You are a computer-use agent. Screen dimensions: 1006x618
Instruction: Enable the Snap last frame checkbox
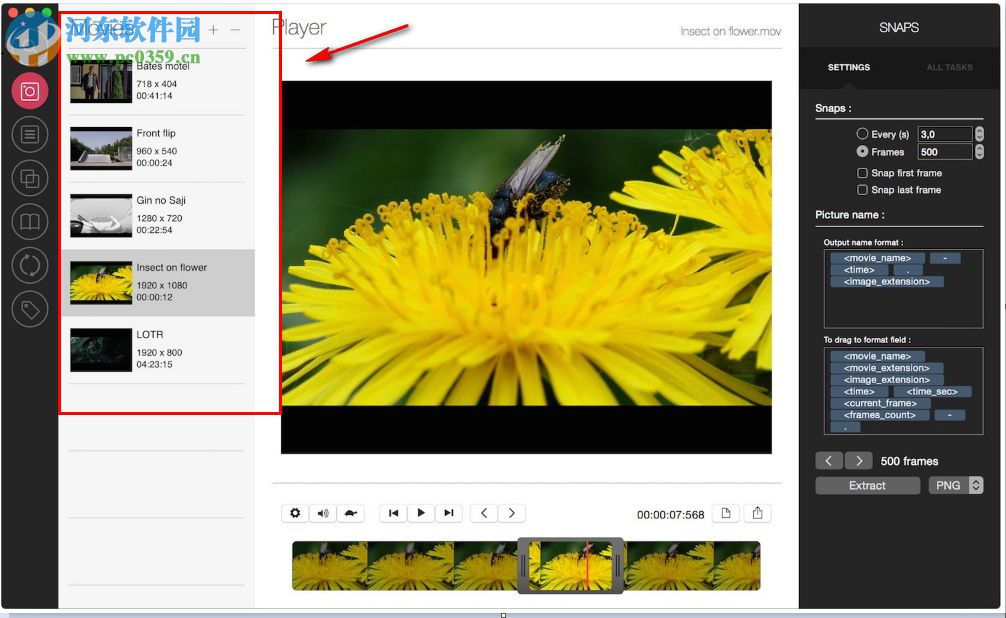862,189
